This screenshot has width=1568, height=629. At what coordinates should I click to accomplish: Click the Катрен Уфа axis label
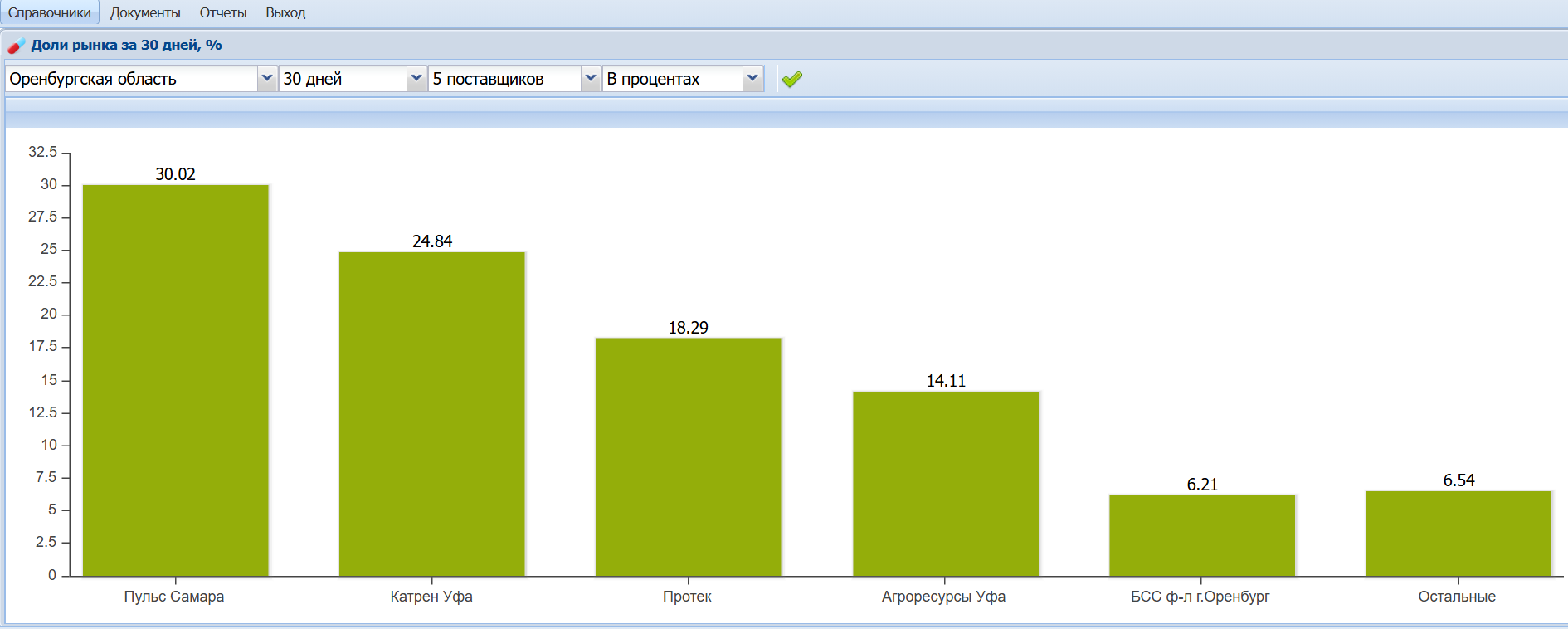(x=431, y=597)
